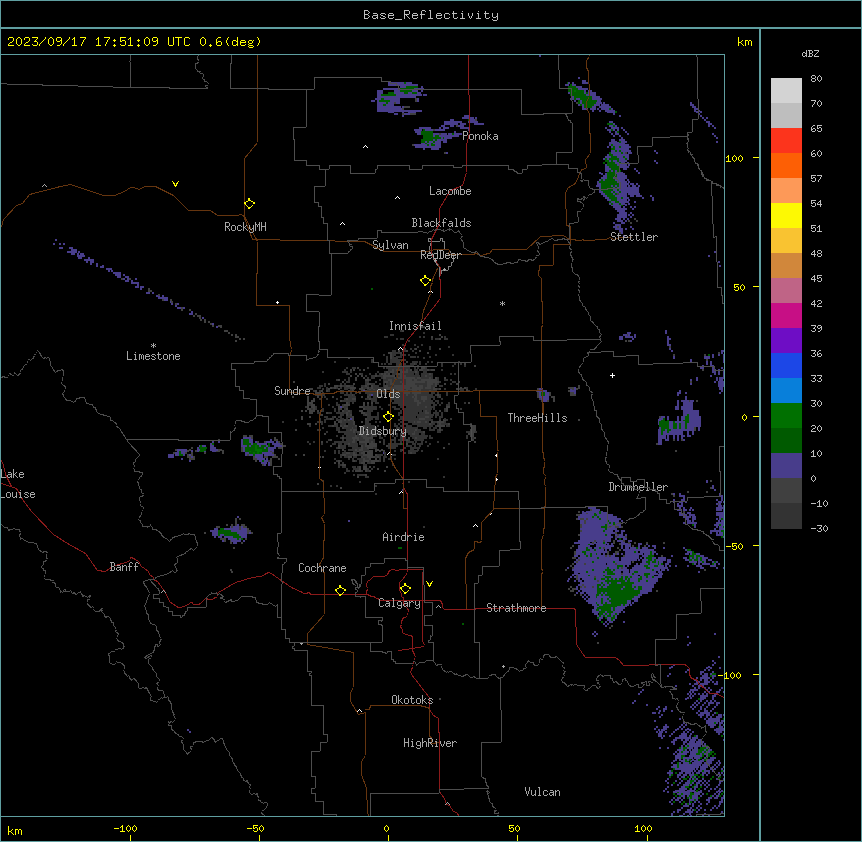Screen dimensions: 862x842
Task: Click the yellow diamond marker above RockyMH
Action: click(x=249, y=204)
